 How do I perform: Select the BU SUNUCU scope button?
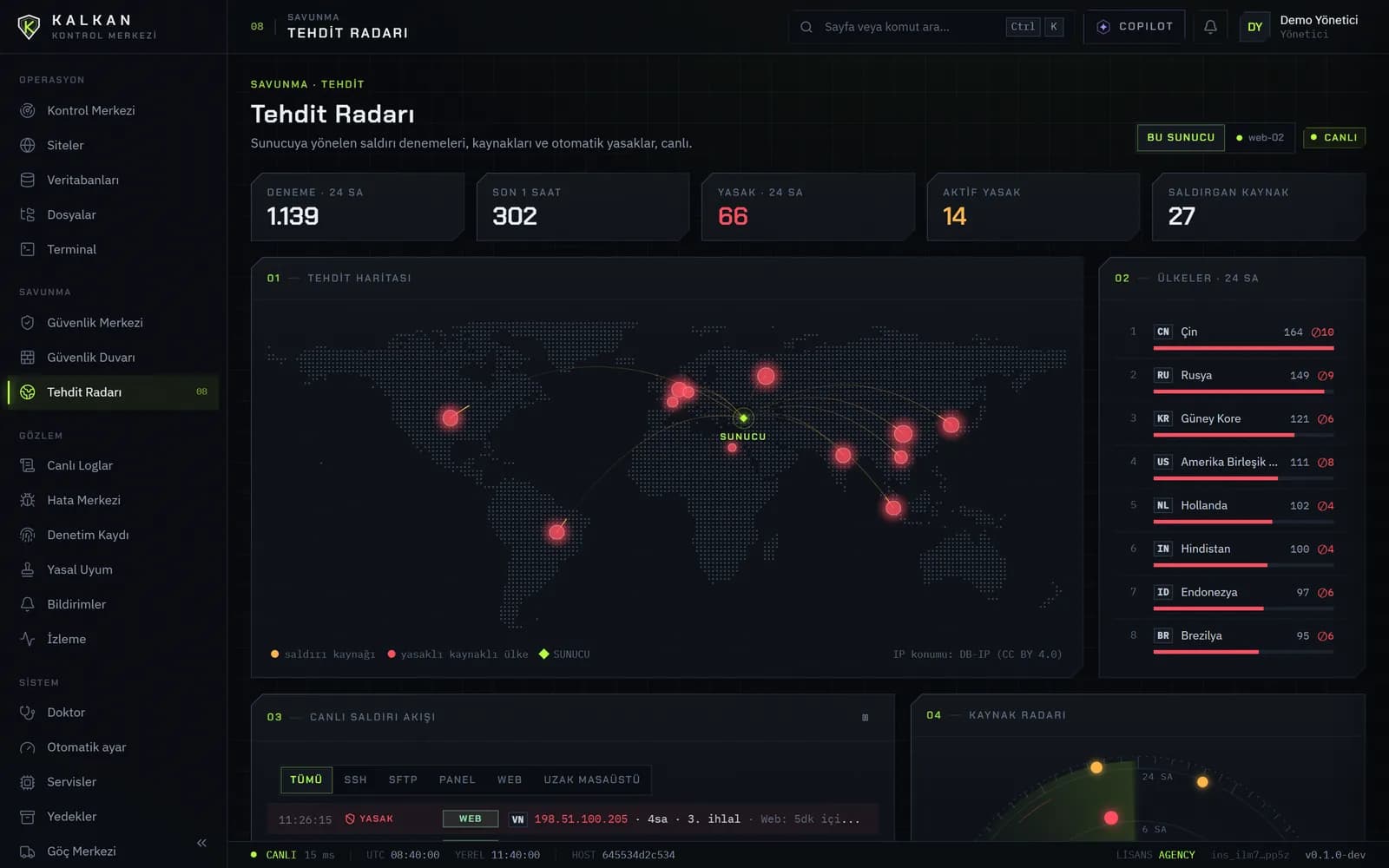click(x=1181, y=137)
